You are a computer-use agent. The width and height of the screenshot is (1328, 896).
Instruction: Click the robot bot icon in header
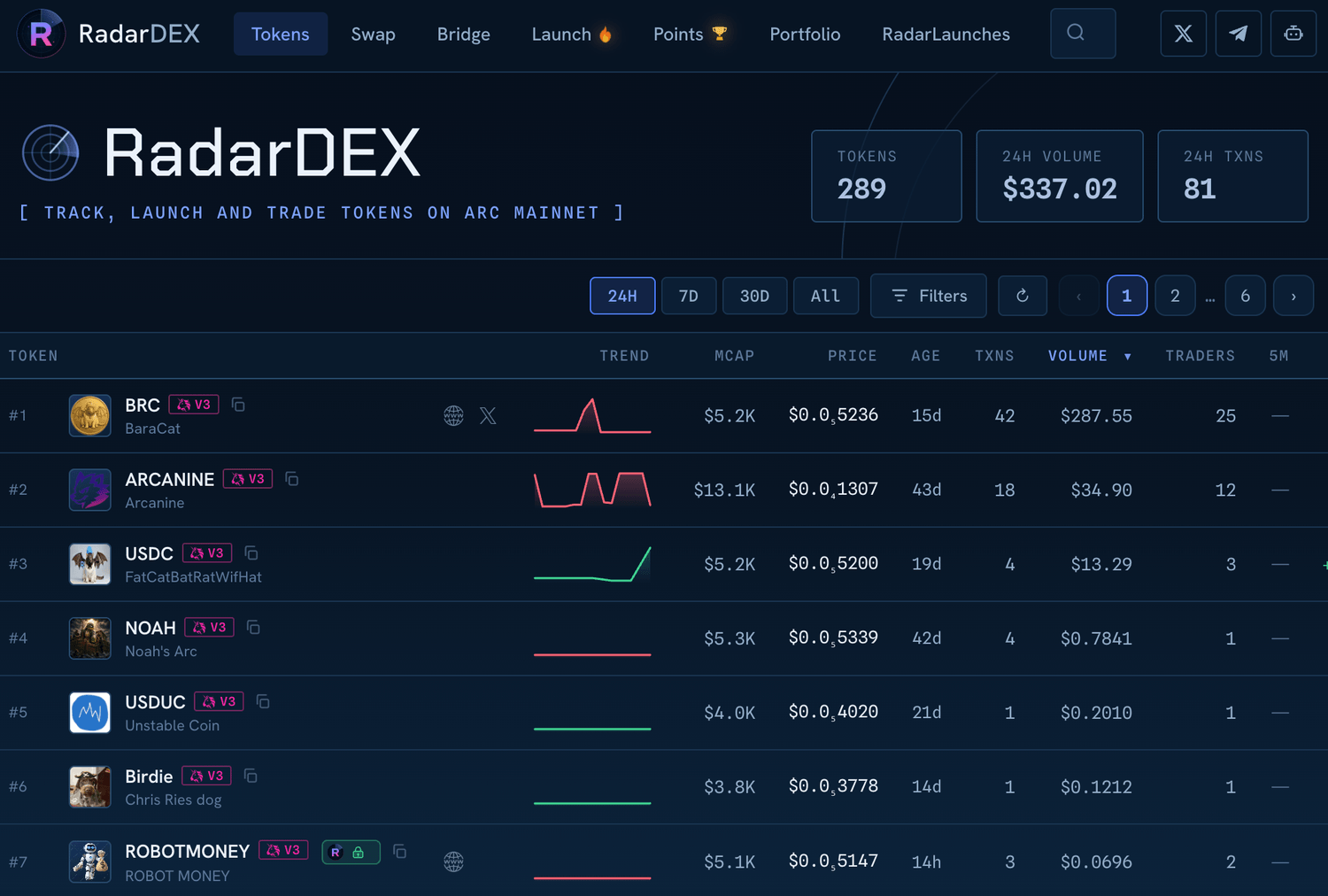coord(1293,34)
